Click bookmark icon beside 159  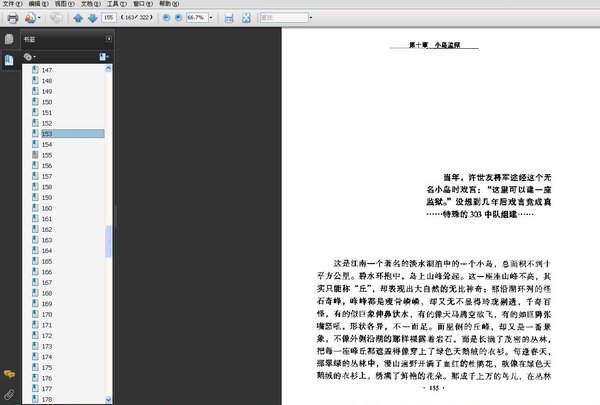click(x=35, y=197)
